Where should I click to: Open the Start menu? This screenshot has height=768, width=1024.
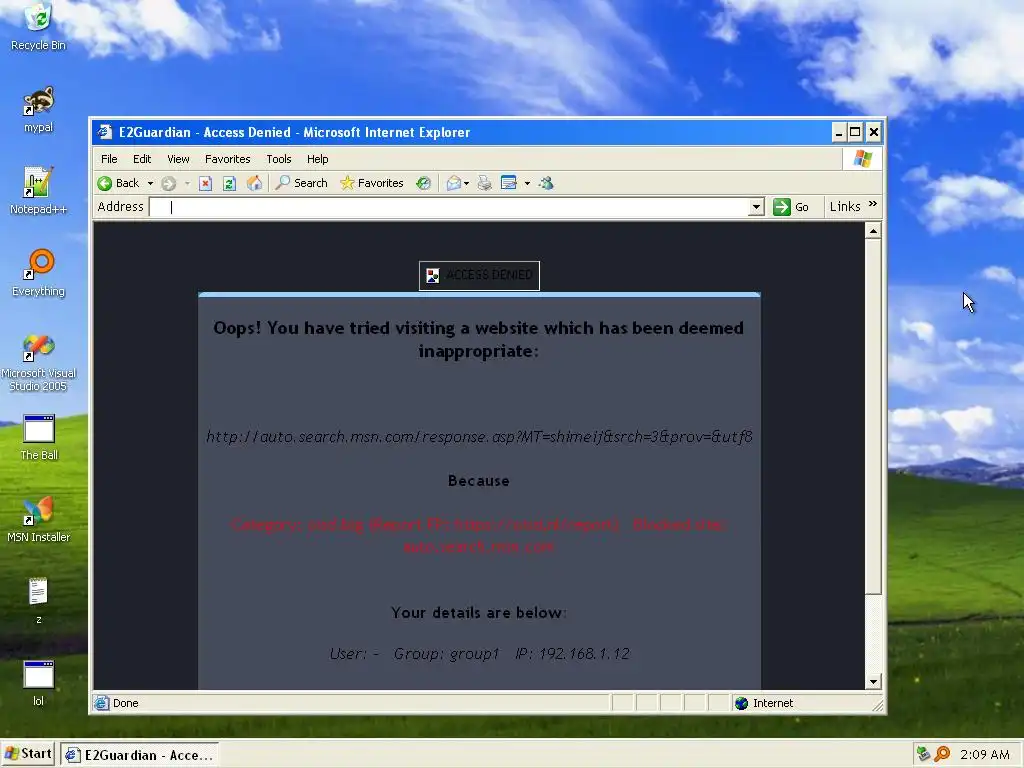(x=28, y=754)
